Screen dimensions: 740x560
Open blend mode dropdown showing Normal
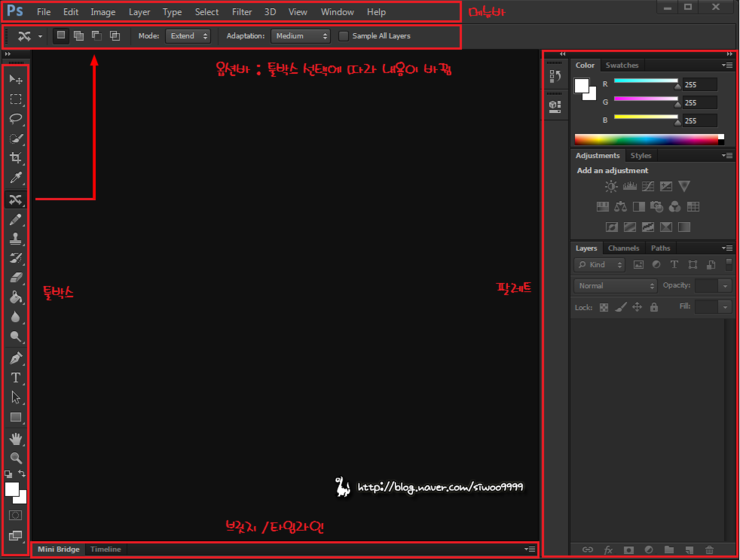615,286
